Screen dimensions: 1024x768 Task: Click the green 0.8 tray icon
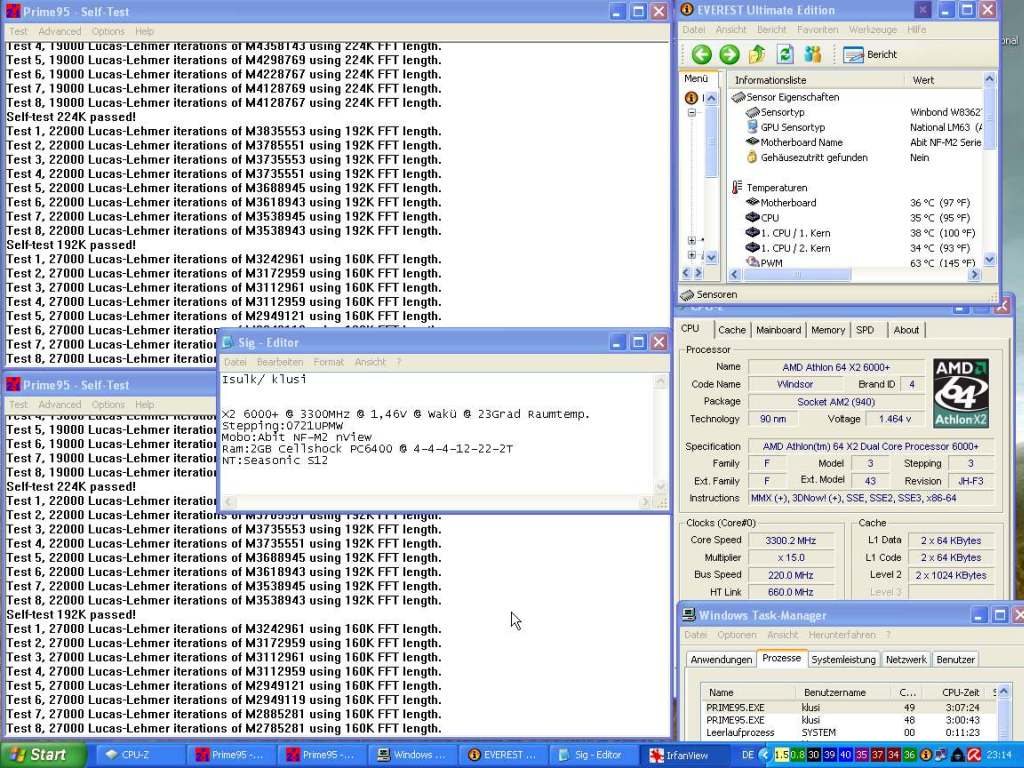click(x=797, y=755)
